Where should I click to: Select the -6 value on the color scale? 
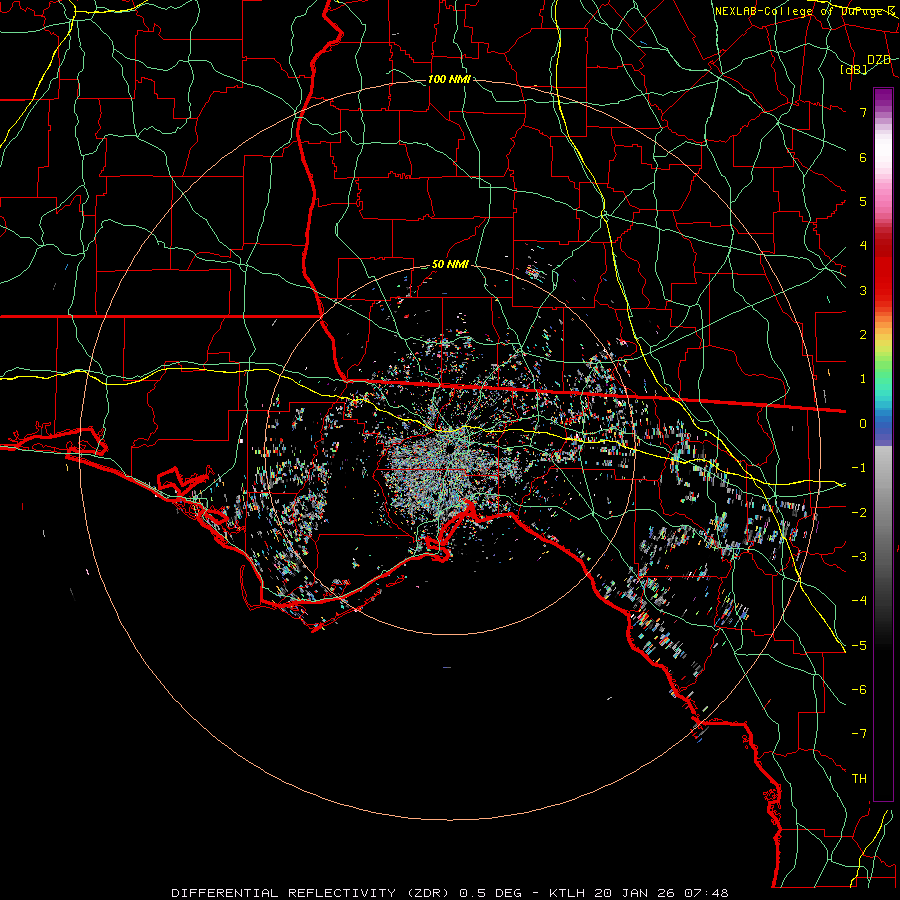(x=859, y=690)
